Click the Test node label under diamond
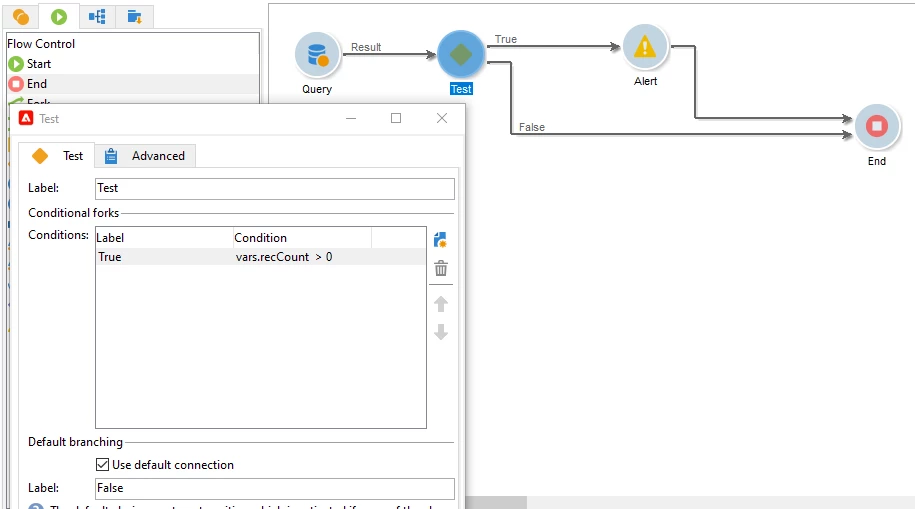The width and height of the screenshot is (915, 509). click(x=461, y=89)
